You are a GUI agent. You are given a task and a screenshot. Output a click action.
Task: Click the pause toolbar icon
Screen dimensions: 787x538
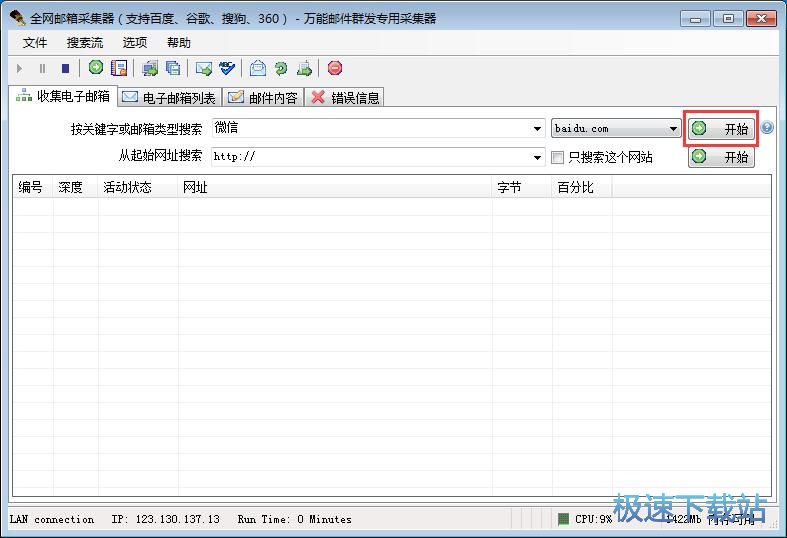click(43, 68)
